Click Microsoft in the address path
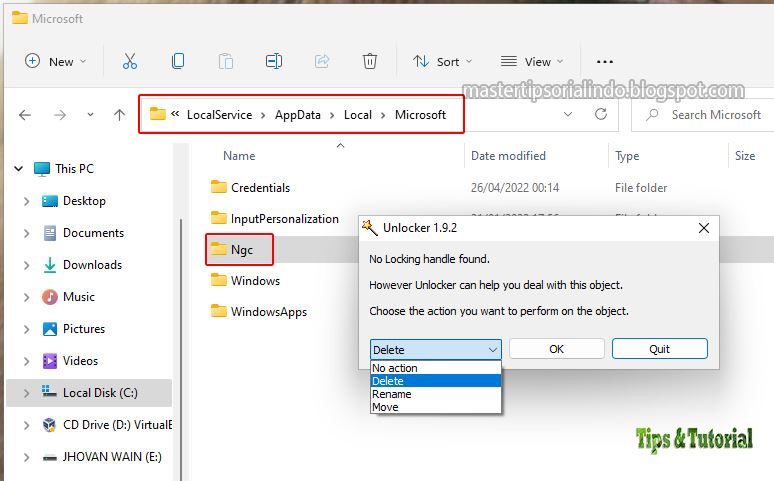This screenshot has height=481, width=774. click(x=420, y=115)
